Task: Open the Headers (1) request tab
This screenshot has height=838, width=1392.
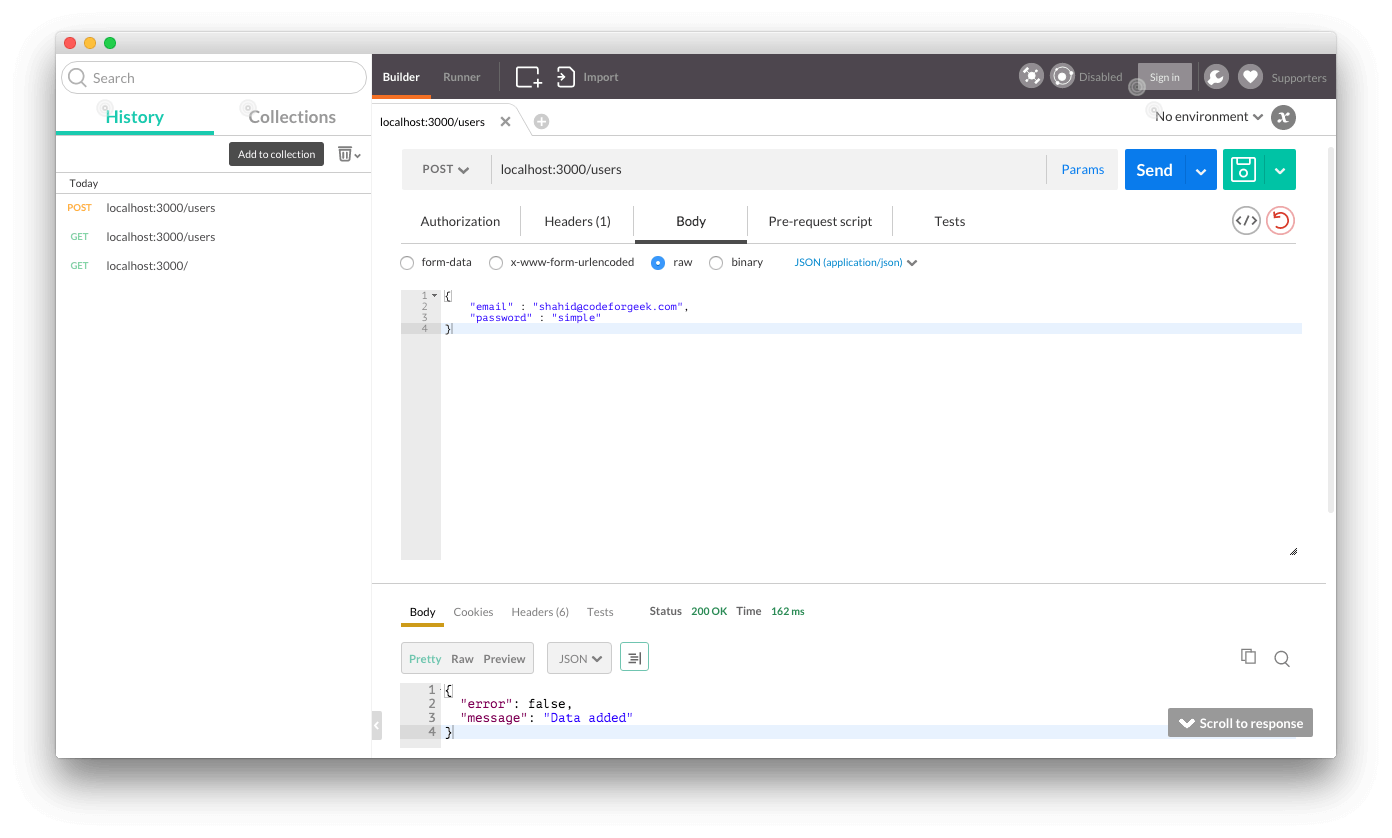Action: pyautogui.click(x=577, y=222)
